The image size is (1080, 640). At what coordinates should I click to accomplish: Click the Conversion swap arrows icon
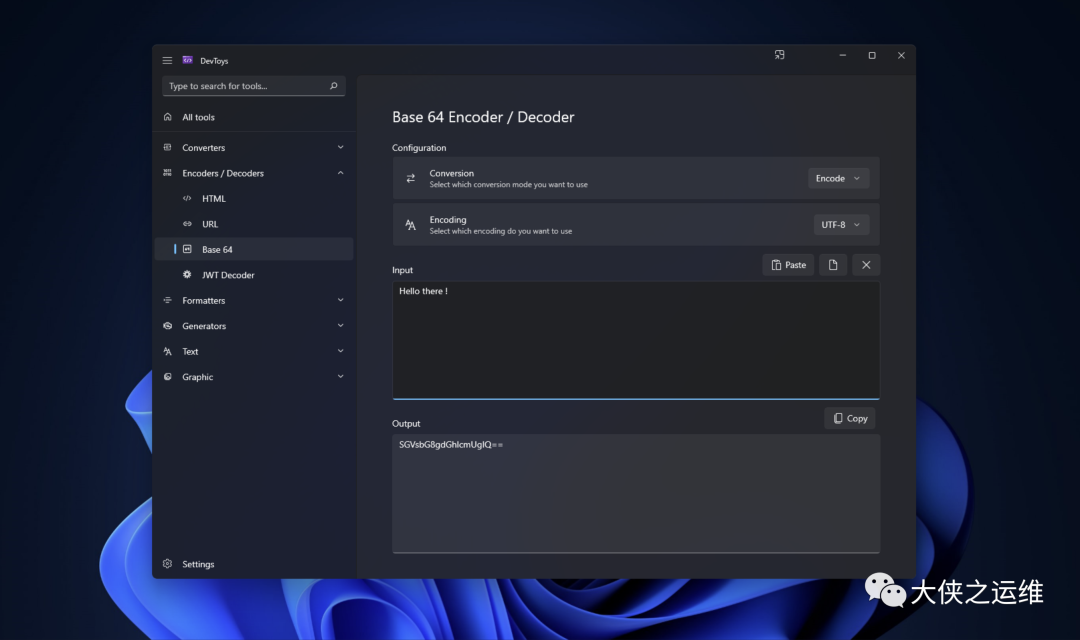pyautogui.click(x=411, y=178)
